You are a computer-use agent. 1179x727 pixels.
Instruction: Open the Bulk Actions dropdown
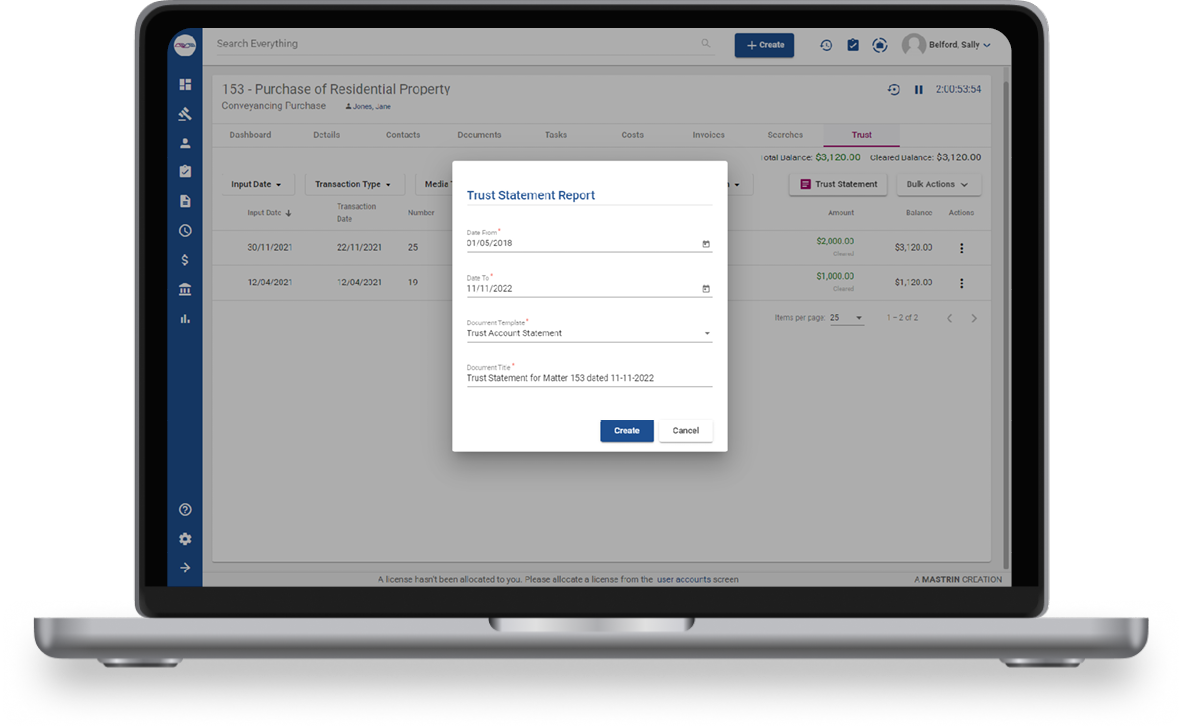click(938, 185)
